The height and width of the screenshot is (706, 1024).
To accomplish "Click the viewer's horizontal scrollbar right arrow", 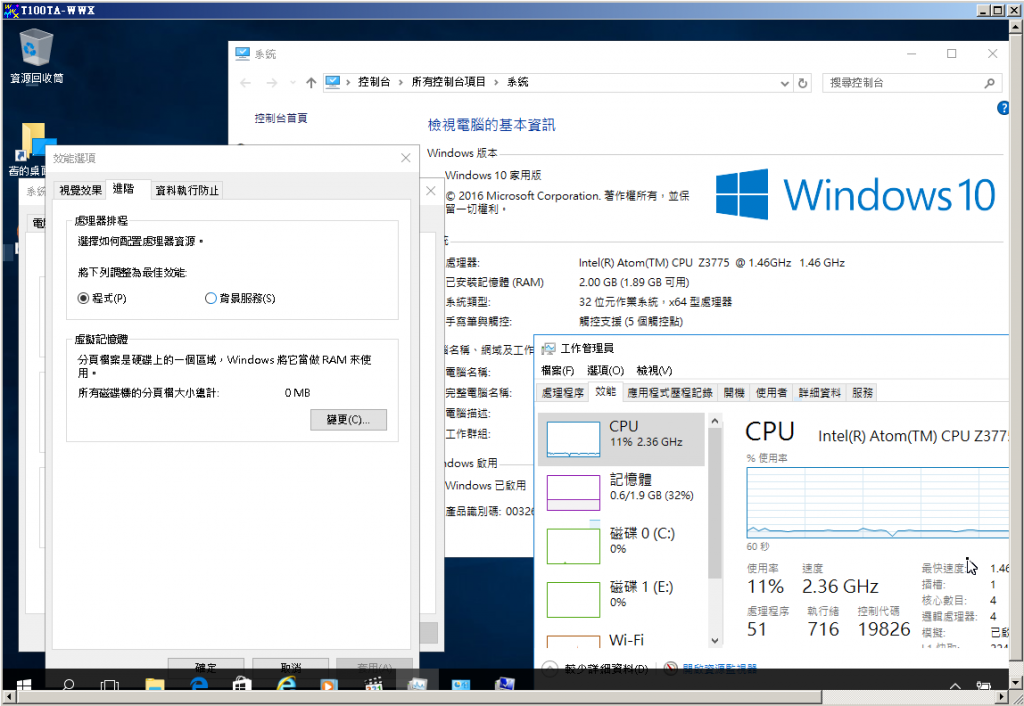I will coord(1003,698).
